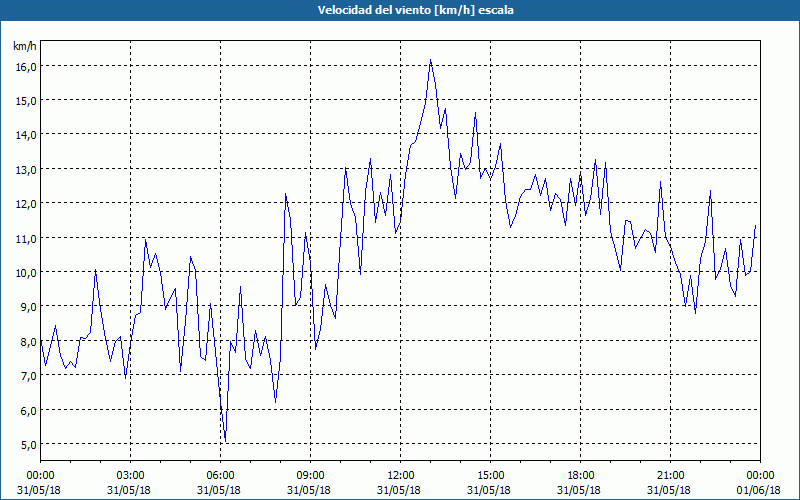Click the 12:00 tick mark on the time axis
This screenshot has width=800, height=500.
tap(401, 463)
